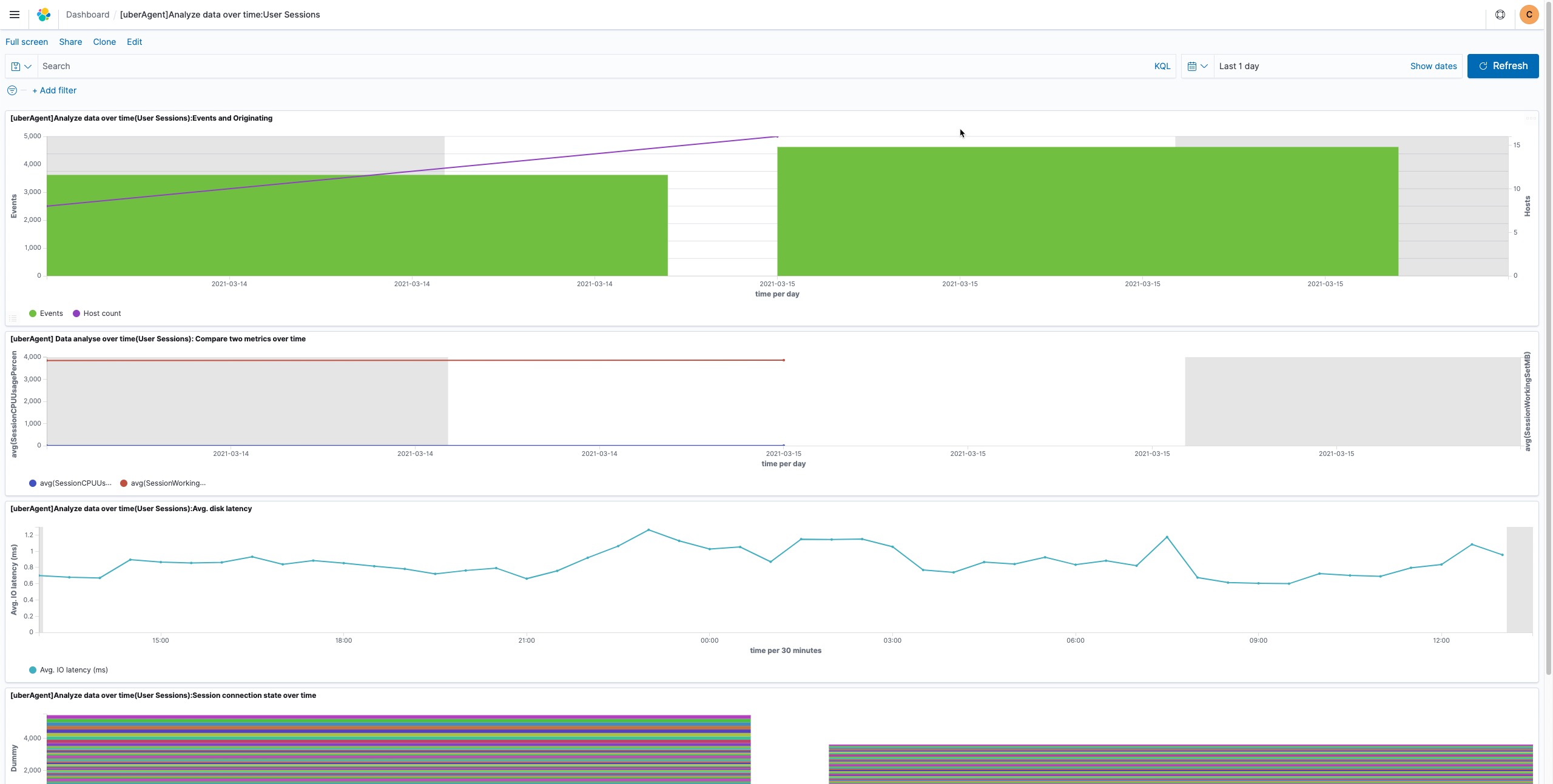Image resolution: width=1553 pixels, height=784 pixels.
Task: Click the avg(SessionWorking...) red legend swatch
Action: [x=124, y=483]
